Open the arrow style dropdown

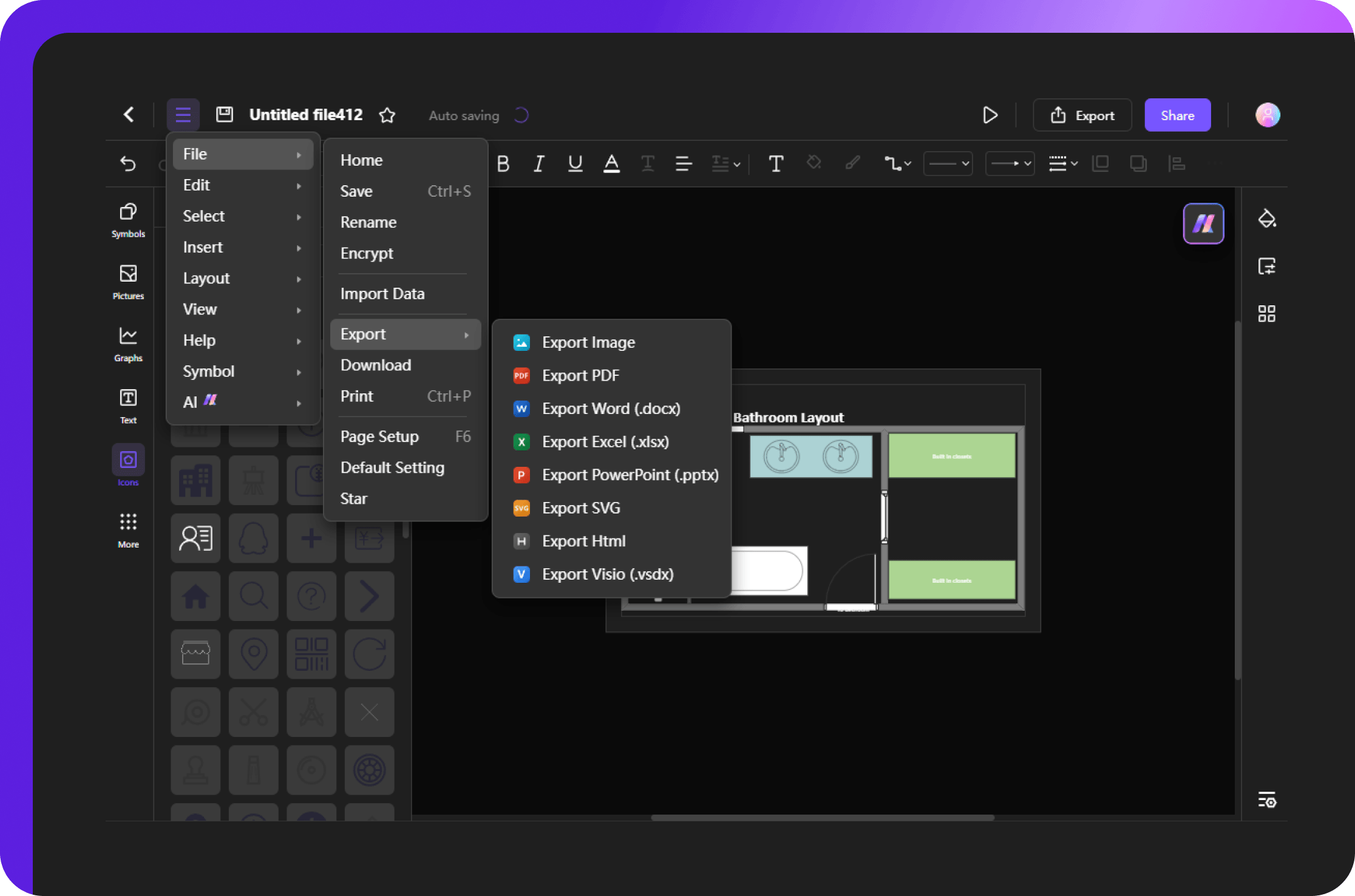tap(1010, 163)
